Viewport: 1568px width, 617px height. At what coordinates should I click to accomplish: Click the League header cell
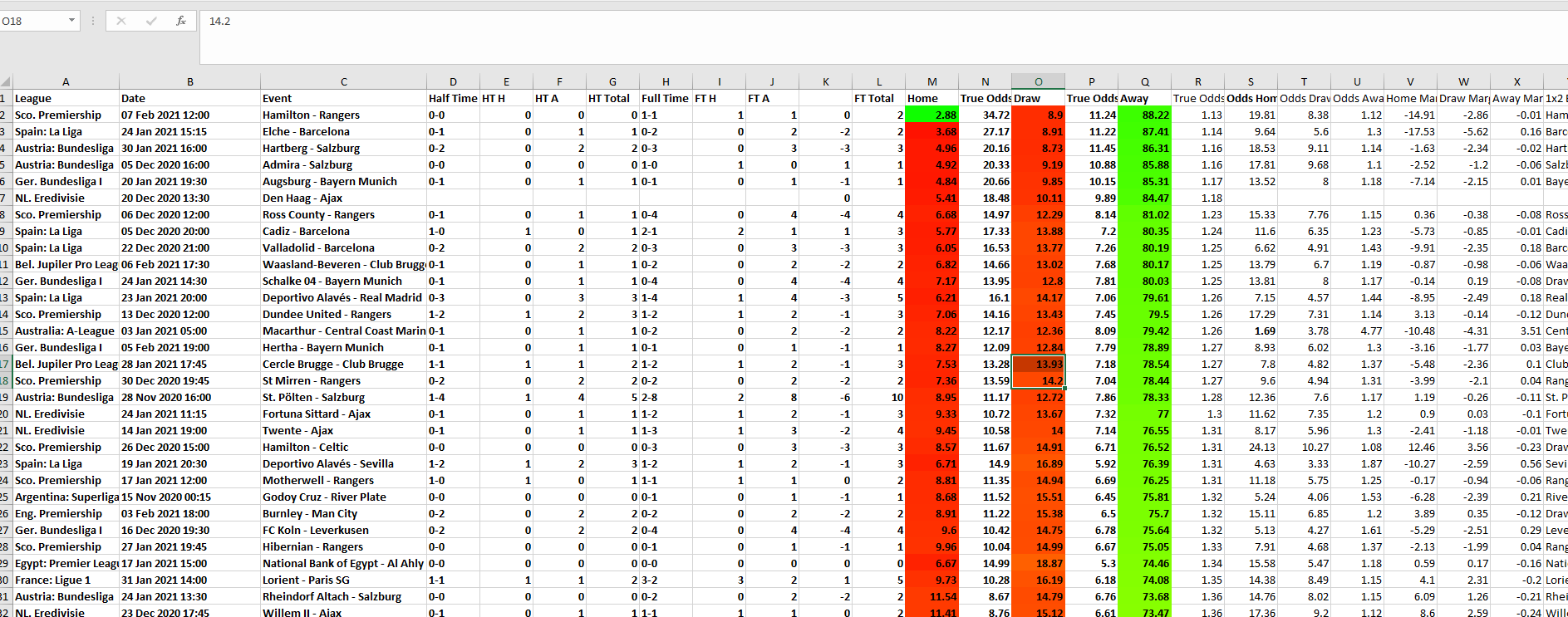click(66, 98)
